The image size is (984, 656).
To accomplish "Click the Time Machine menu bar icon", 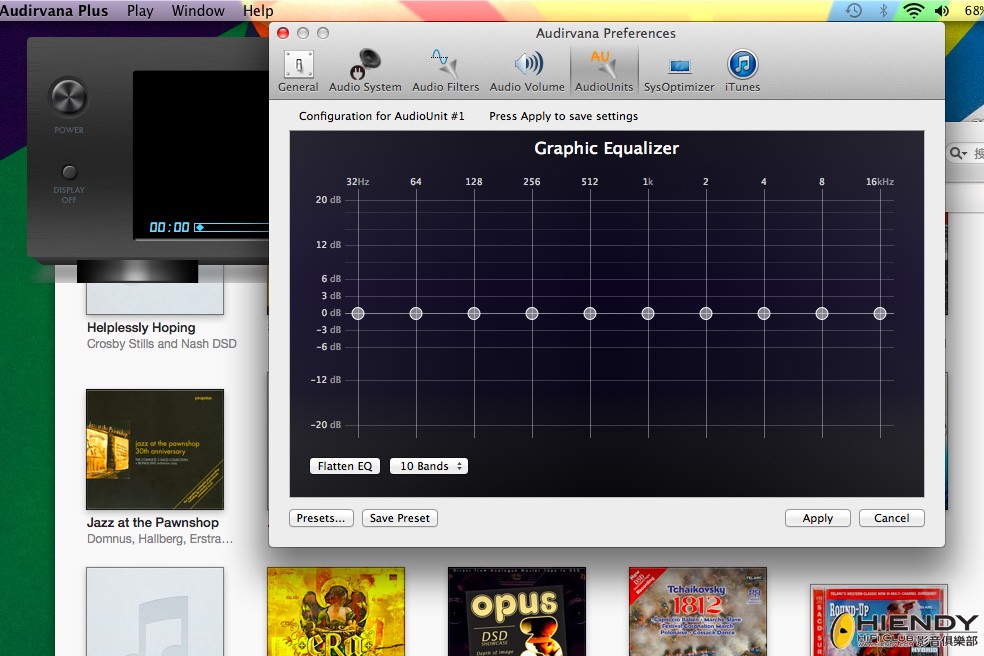I will (853, 10).
